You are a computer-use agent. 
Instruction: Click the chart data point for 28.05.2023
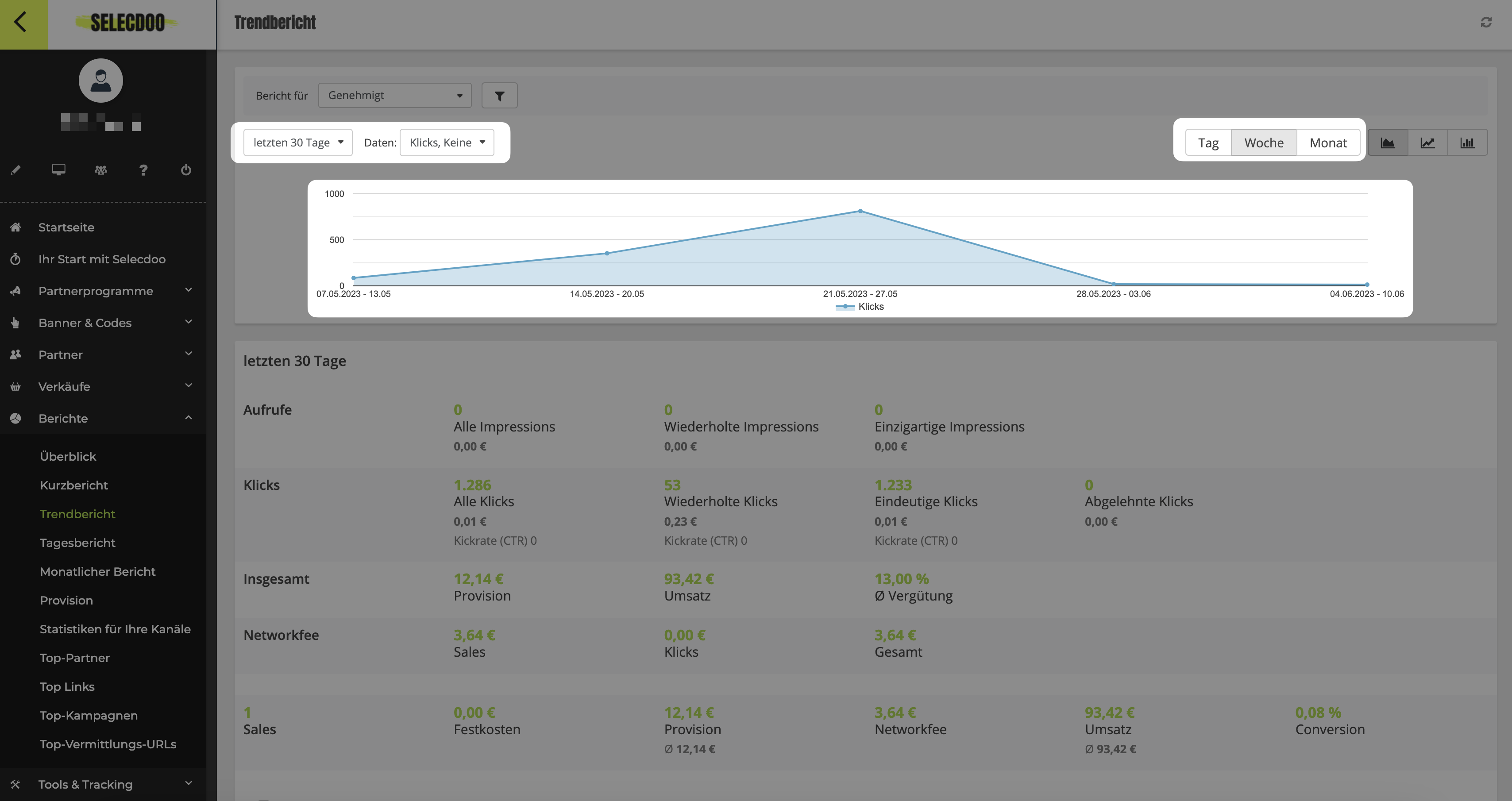1114,284
